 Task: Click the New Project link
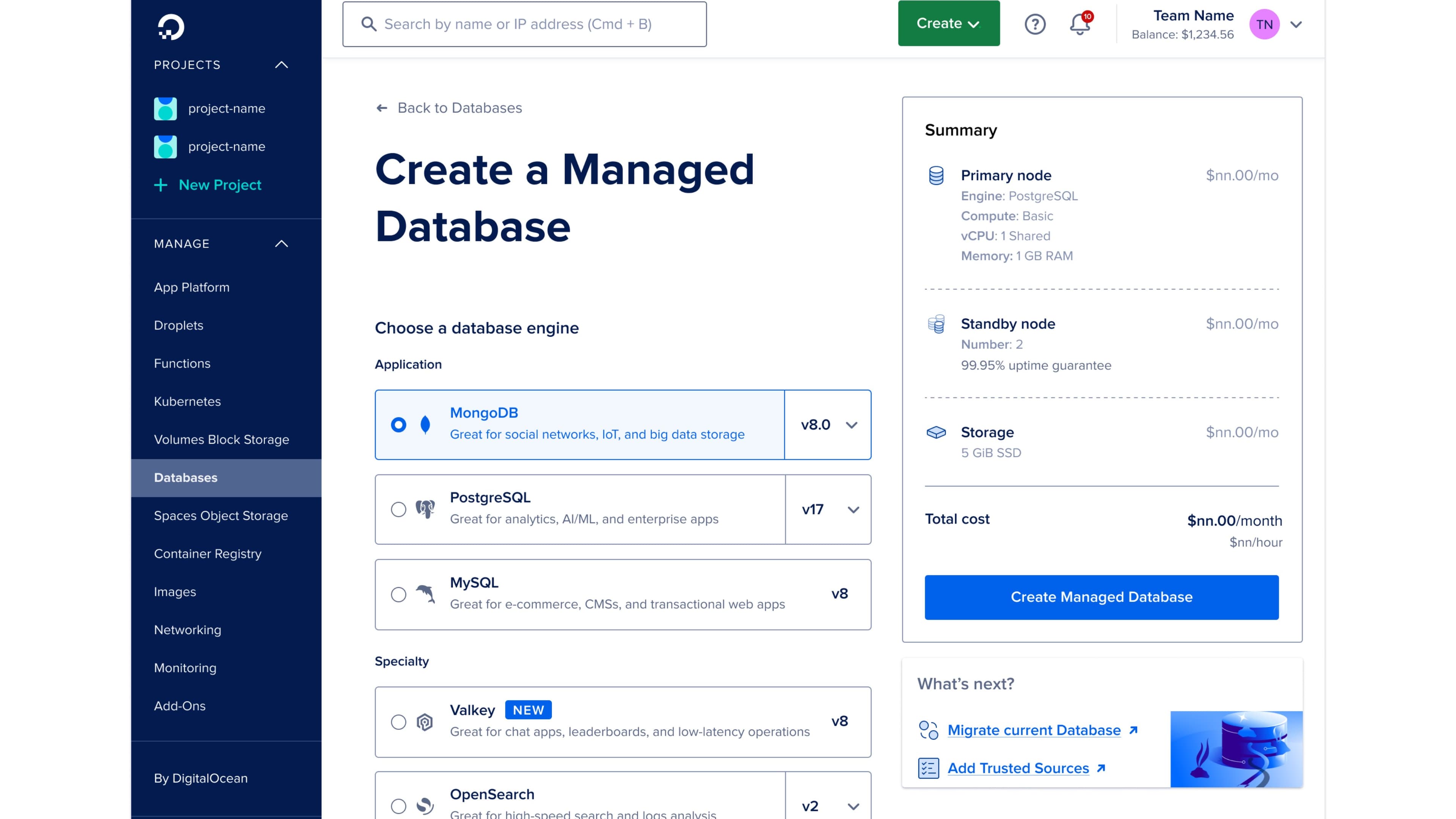(x=220, y=185)
